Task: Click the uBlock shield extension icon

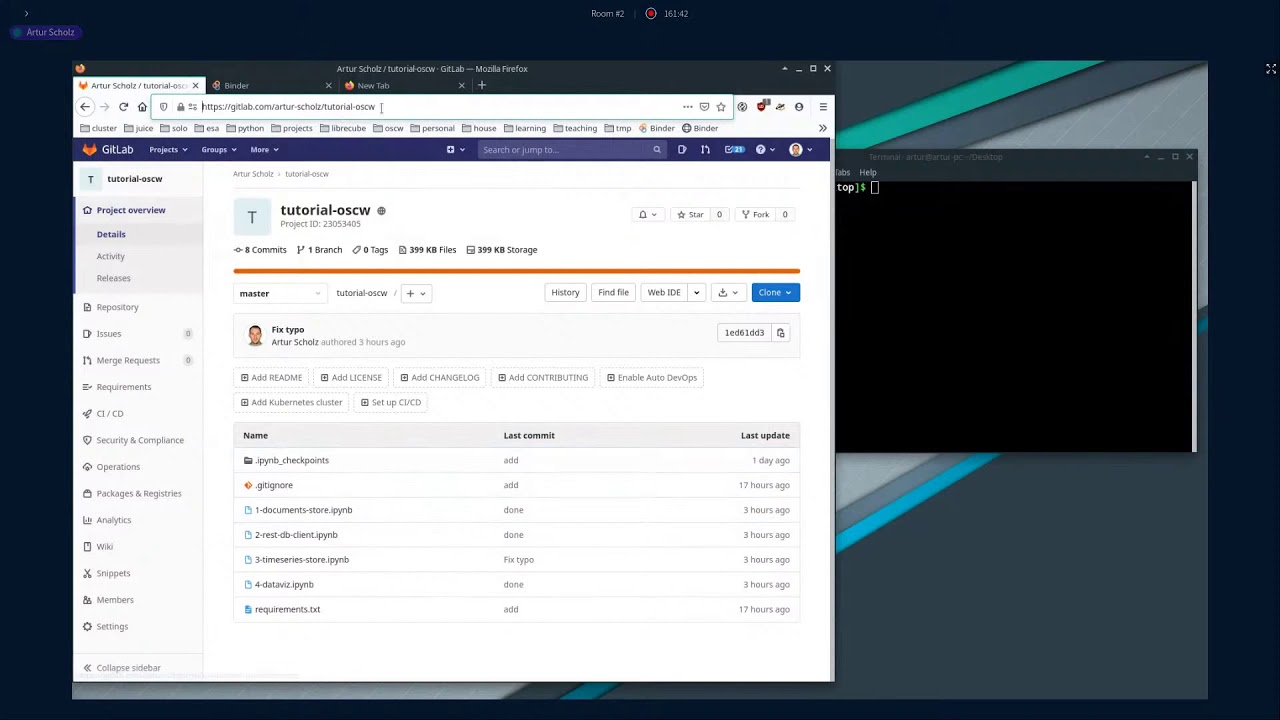Action: 761,106
